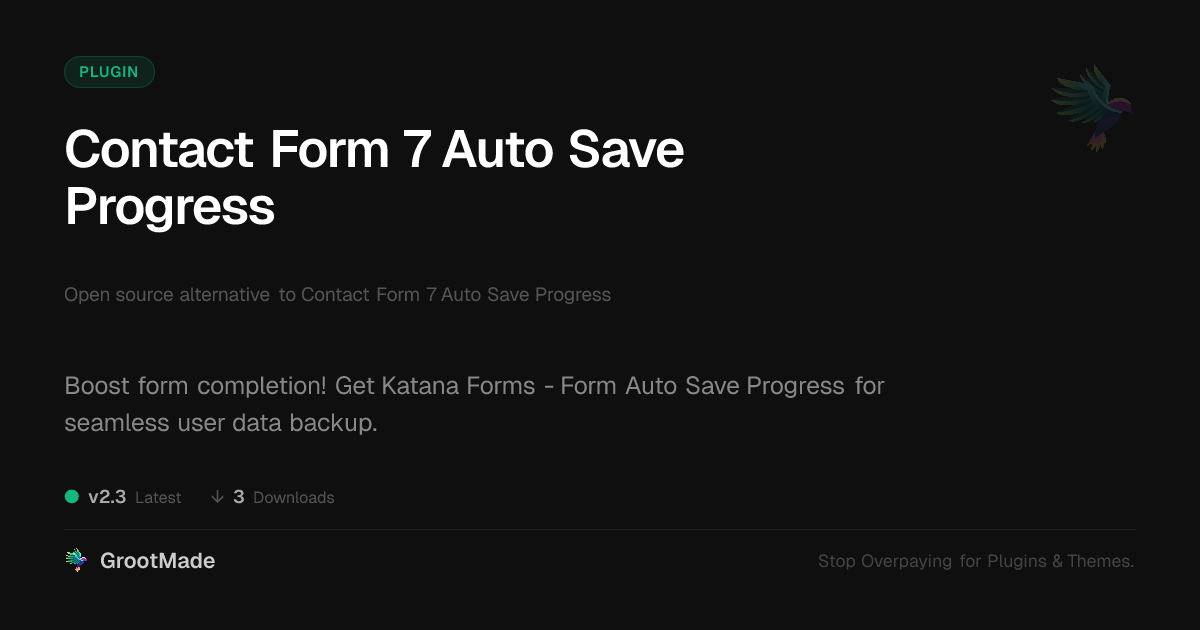1200x630 pixels.
Task: Click the "Boost form completion!" sentence
Action: click(x=196, y=386)
